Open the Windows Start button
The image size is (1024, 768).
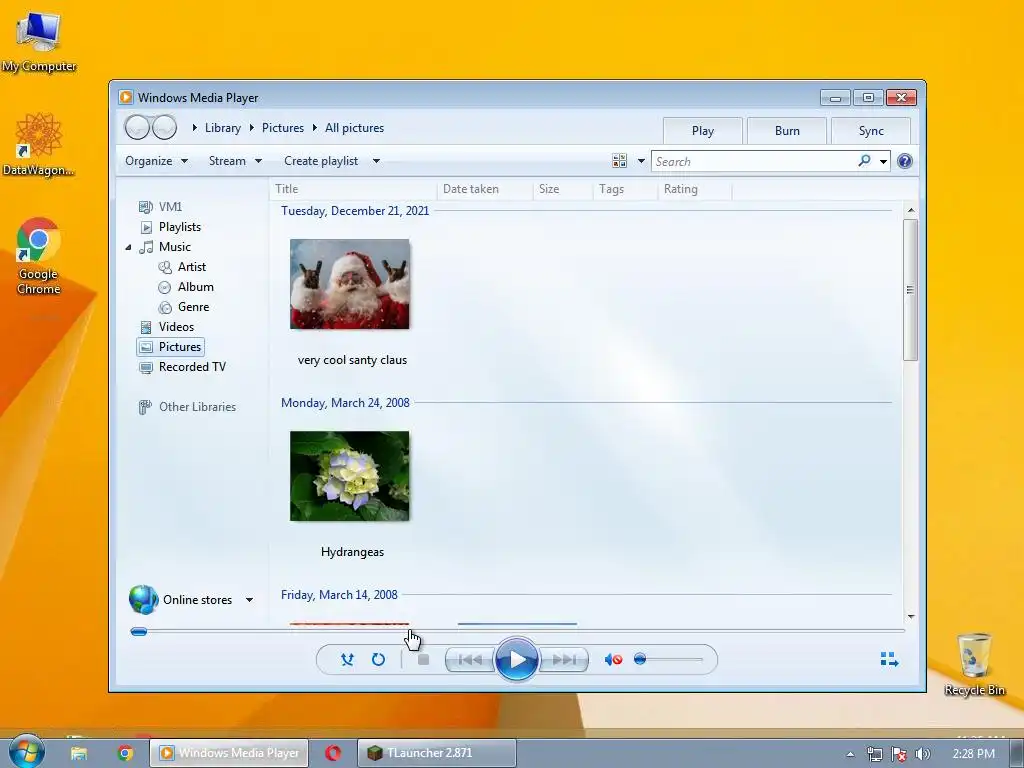(26, 752)
